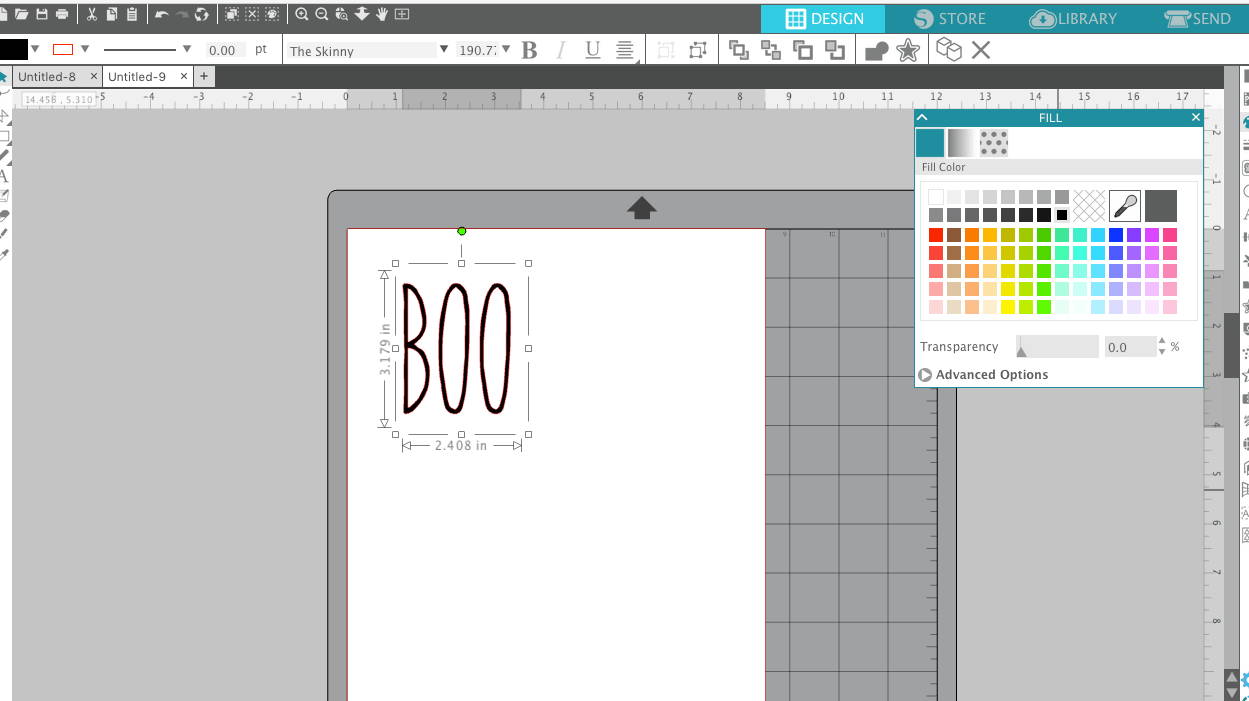Choose the blue fill color swatch

coord(1116,235)
